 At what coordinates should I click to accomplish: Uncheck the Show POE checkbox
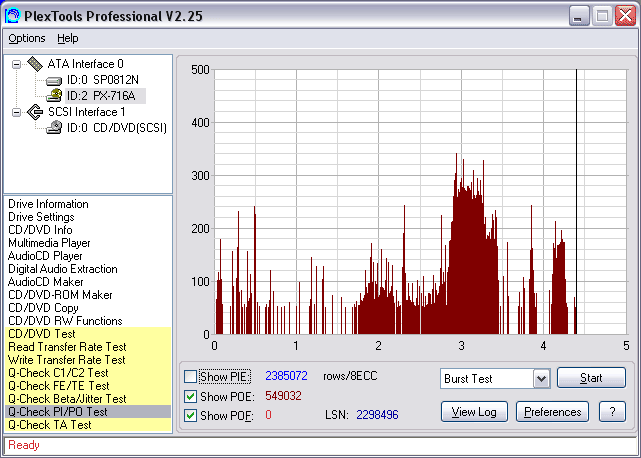pyautogui.click(x=190, y=396)
